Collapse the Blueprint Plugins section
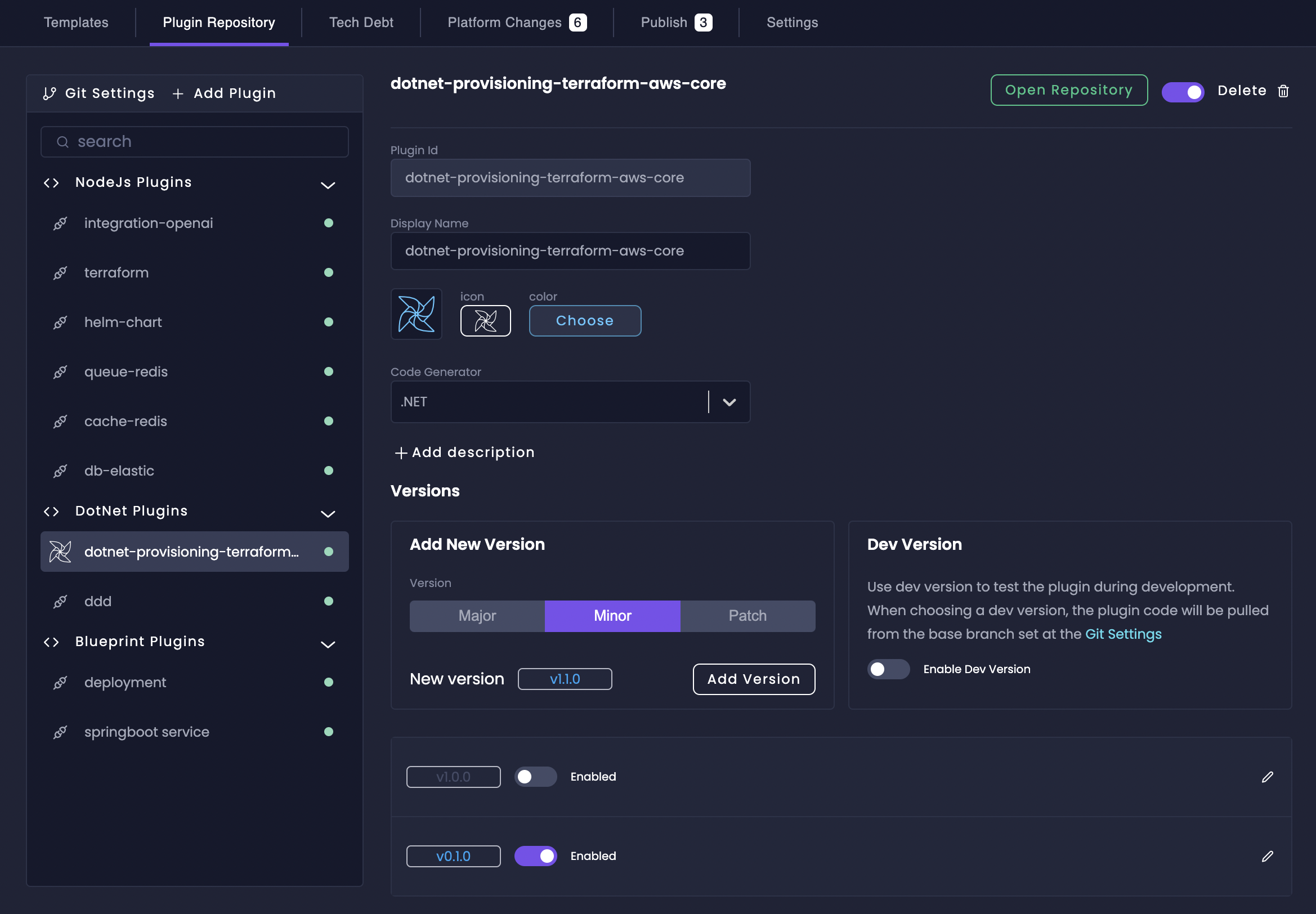Viewport: 1316px width, 914px height. point(328,644)
